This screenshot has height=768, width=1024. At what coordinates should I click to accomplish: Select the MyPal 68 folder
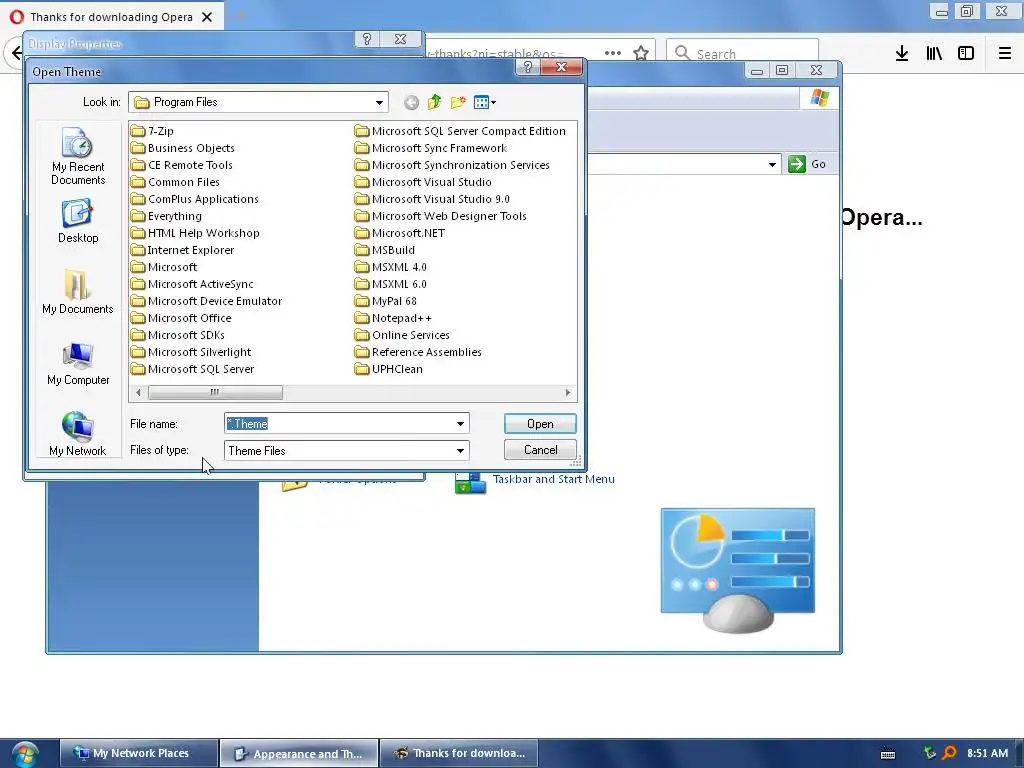point(386,301)
